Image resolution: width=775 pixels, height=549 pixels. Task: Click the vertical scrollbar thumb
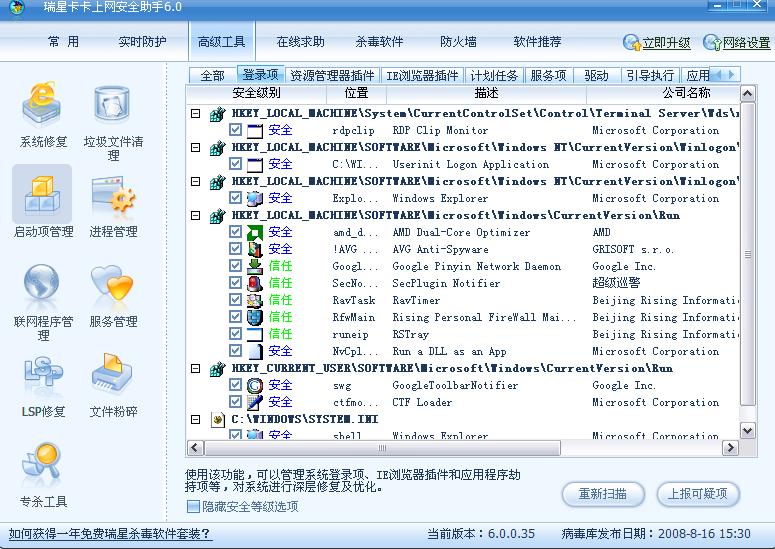(x=748, y=254)
